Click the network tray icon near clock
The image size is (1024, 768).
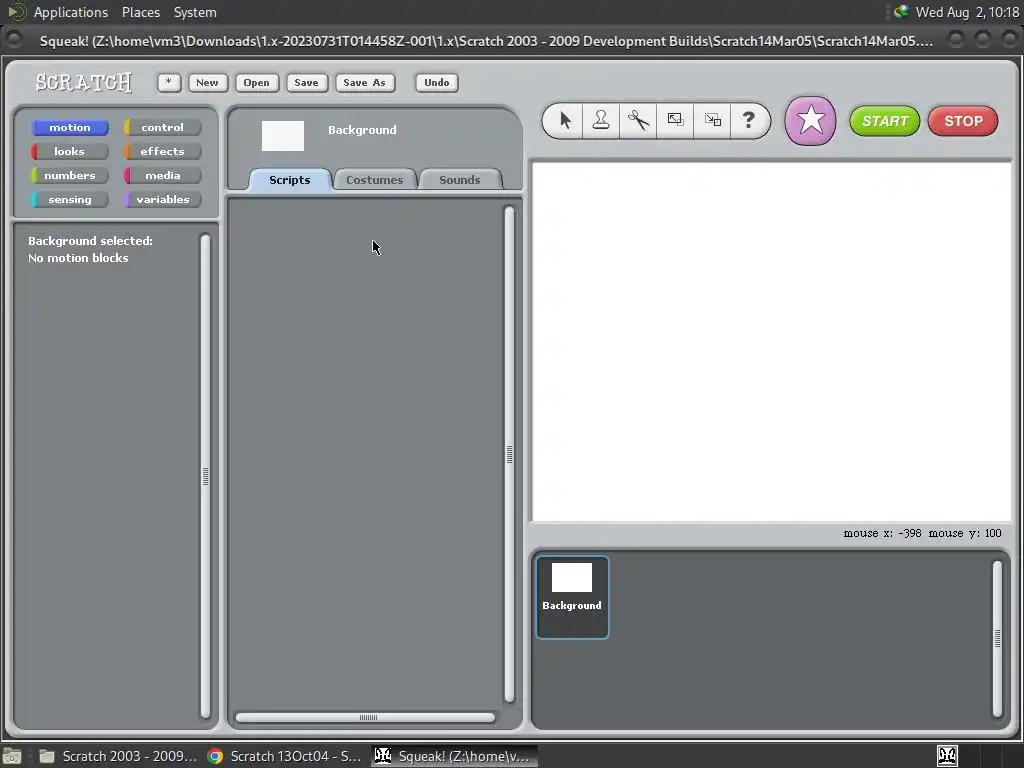click(x=901, y=11)
